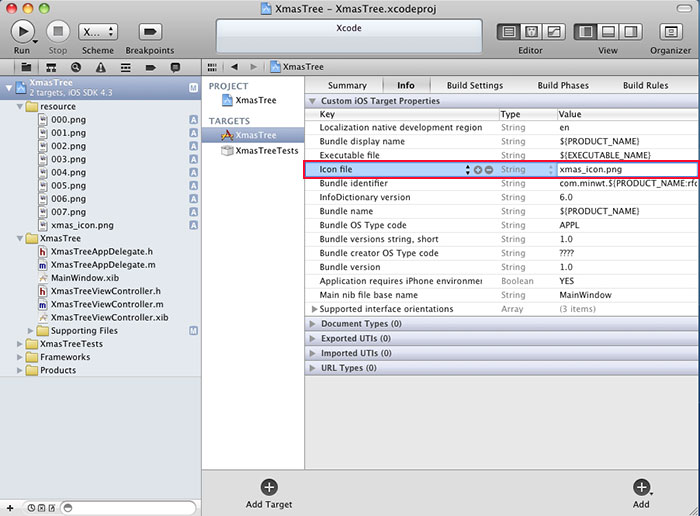The width and height of the screenshot is (700, 516).
Task: Expand Imported UTIs section
Action: tap(312, 353)
